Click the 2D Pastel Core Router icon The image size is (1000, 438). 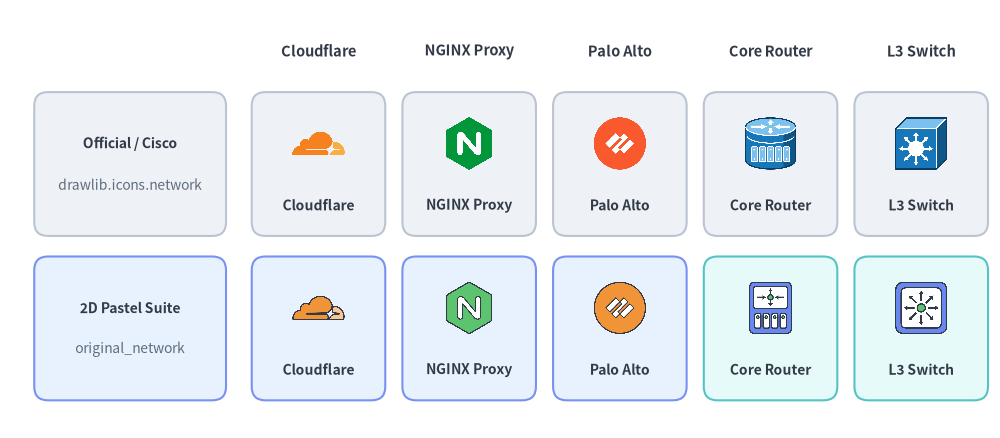(x=770, y=308)
